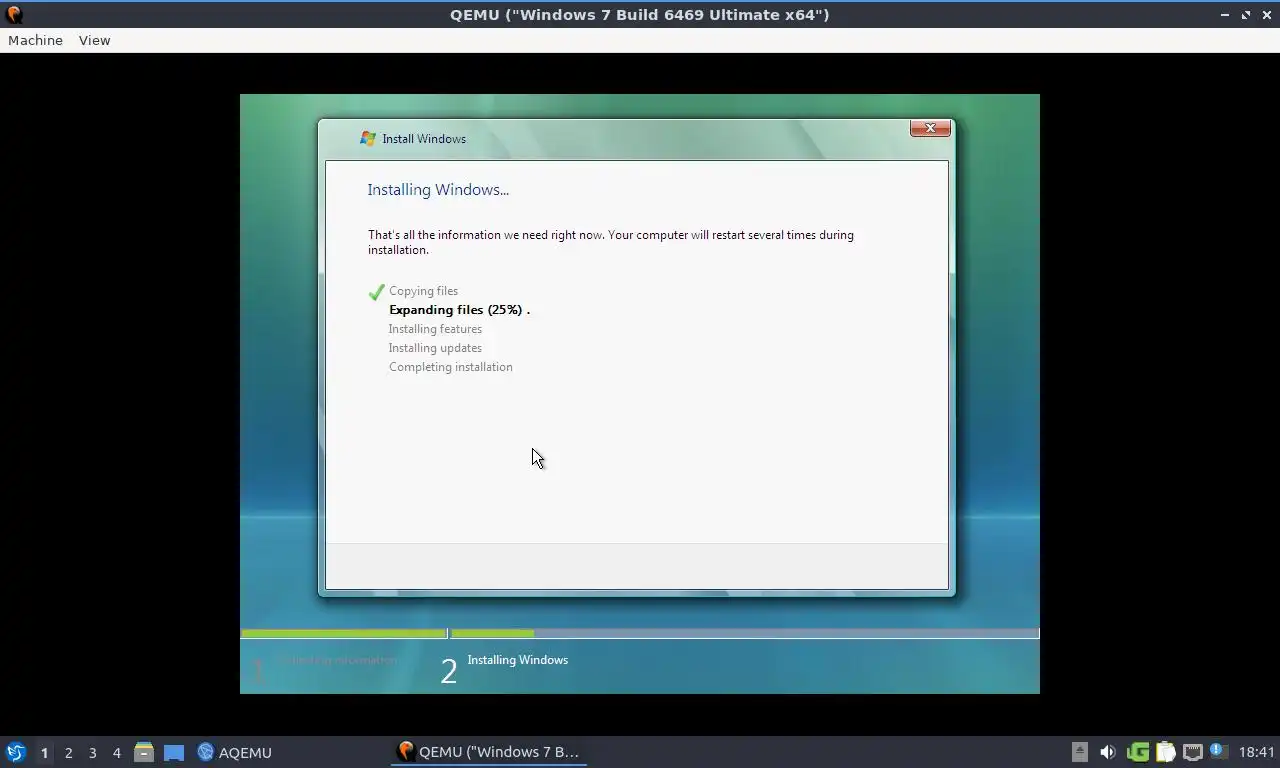Click the show desktop icon in the panel
This screenshot has height=768, width=1280.
(x=174, y=752)
